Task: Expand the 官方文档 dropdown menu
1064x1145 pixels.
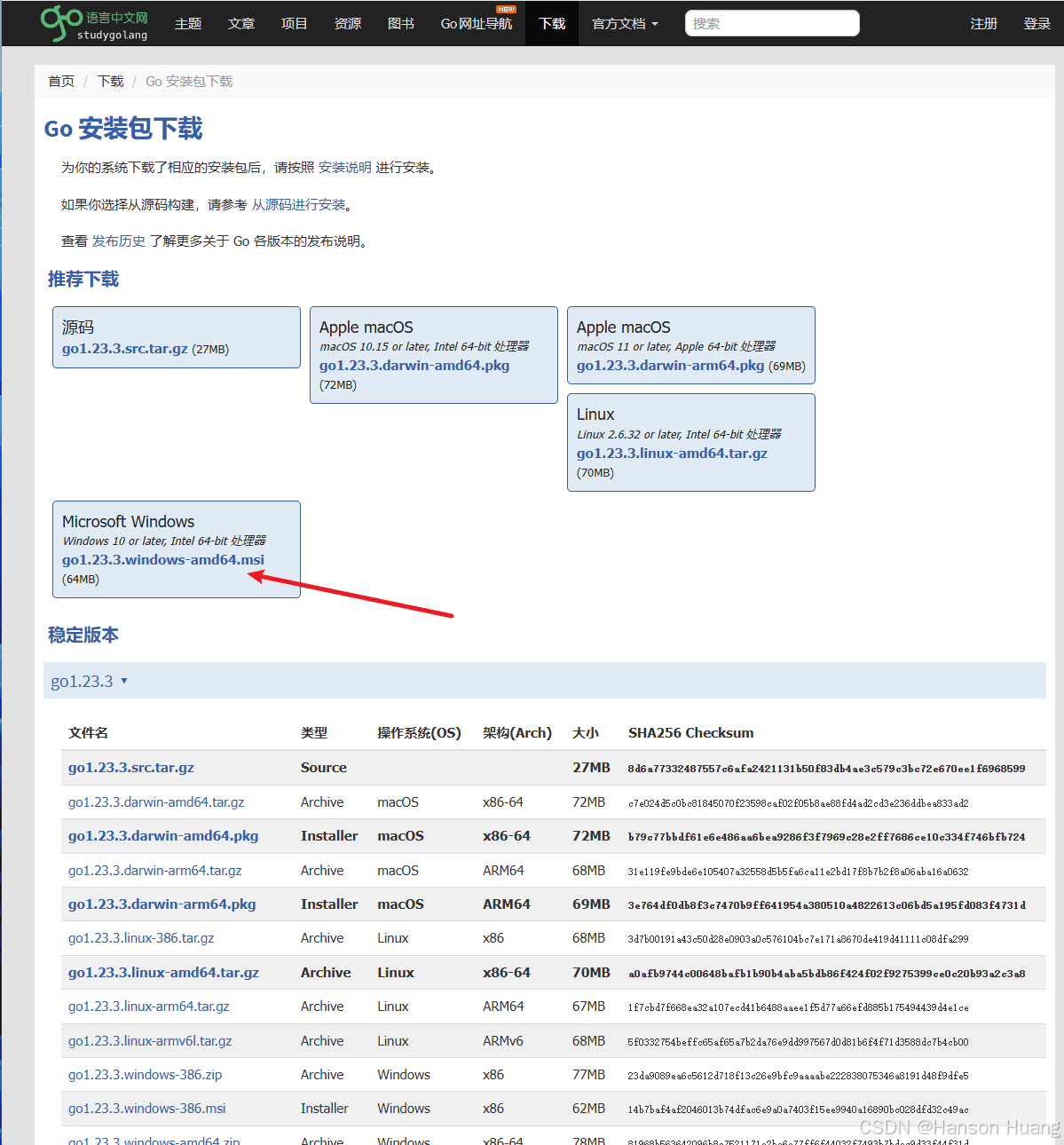Action: click(626, 24)
